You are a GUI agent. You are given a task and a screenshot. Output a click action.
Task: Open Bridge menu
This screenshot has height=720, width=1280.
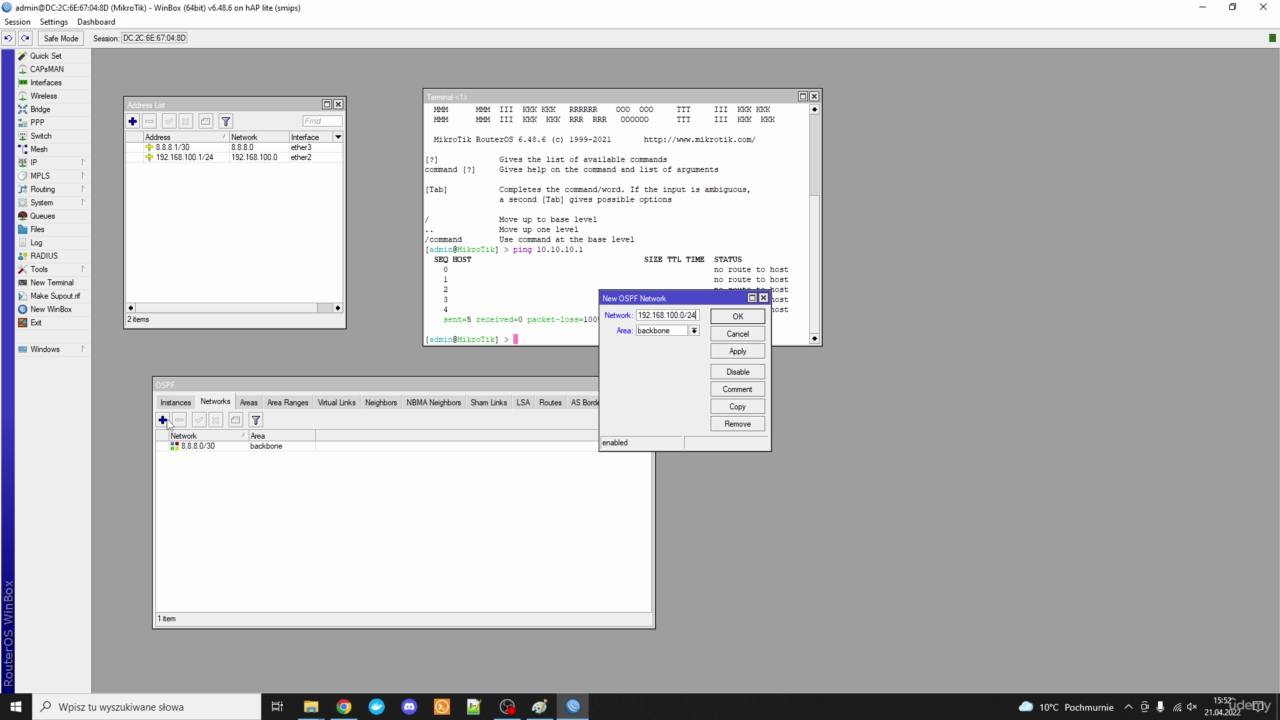40,109
